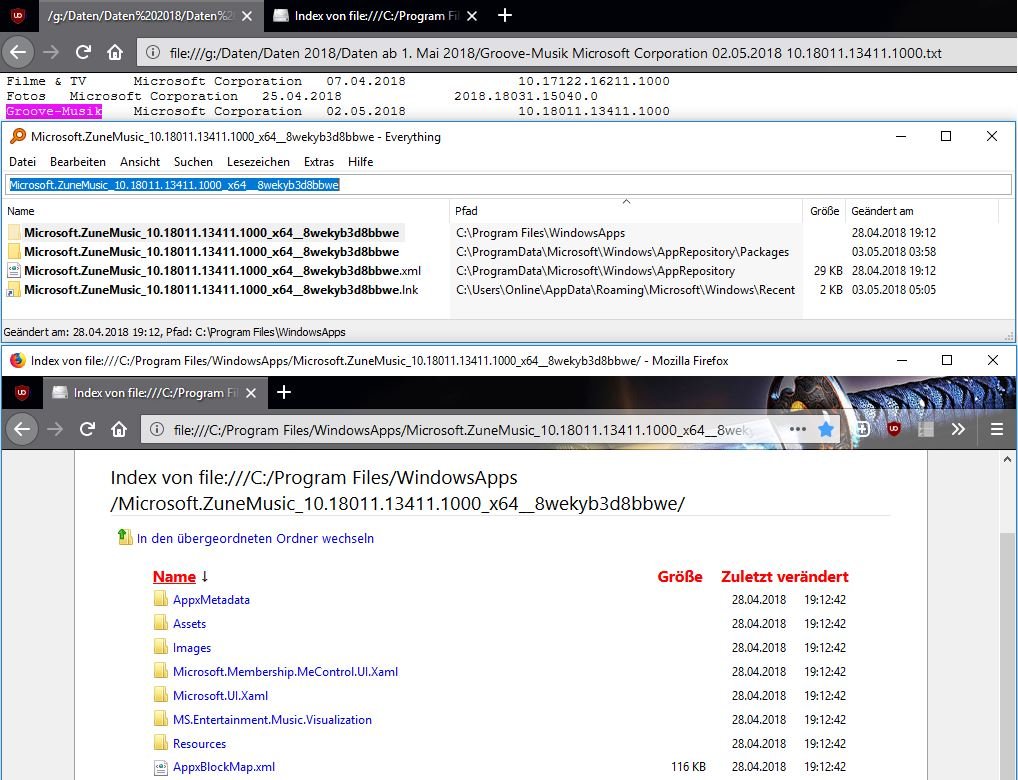Open the AppxBlockMap.xml file

point(223,767)
